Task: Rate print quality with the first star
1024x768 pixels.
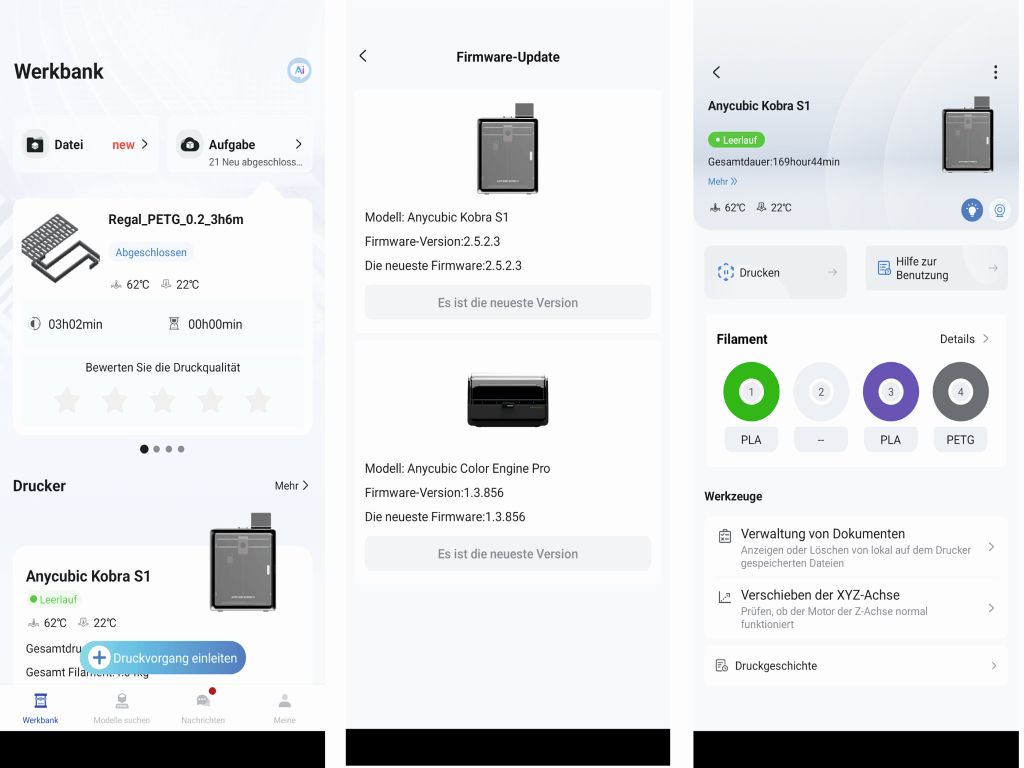Action: 67,400
